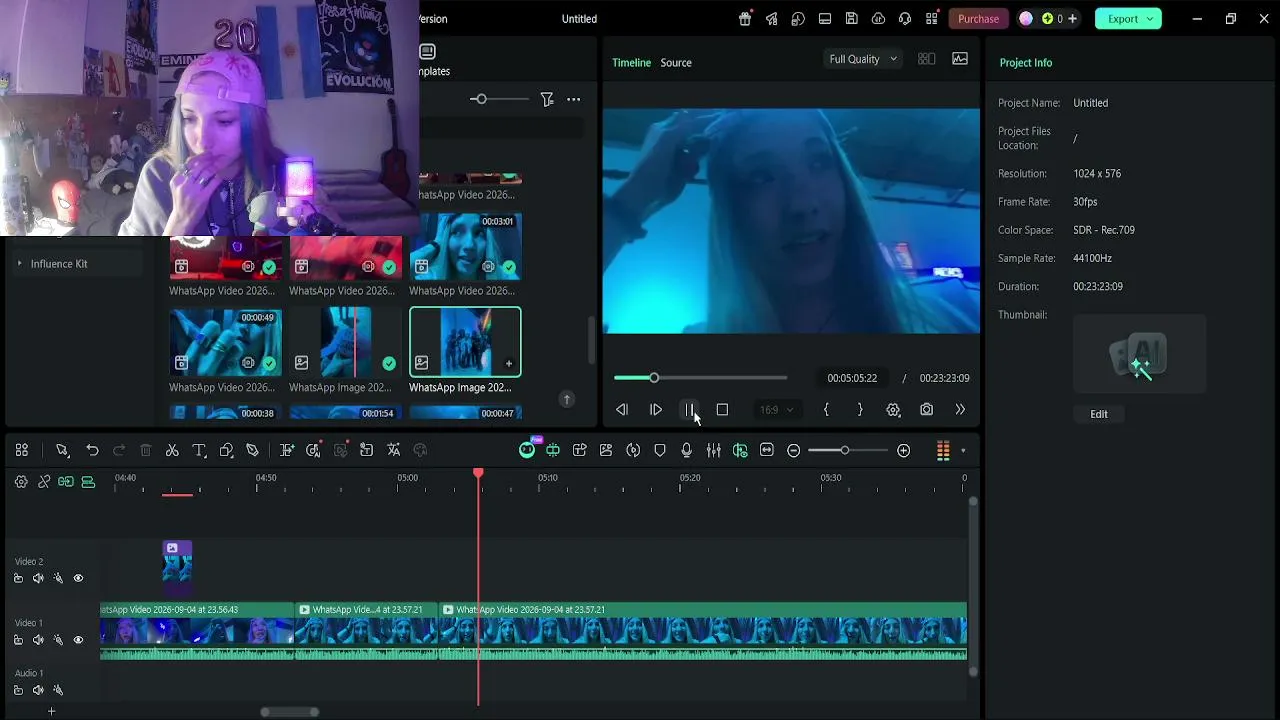This screenshot has width=1280, height=720.
Task: Click the Edit thumbnail button
Action: click(x=1099, y=414)
